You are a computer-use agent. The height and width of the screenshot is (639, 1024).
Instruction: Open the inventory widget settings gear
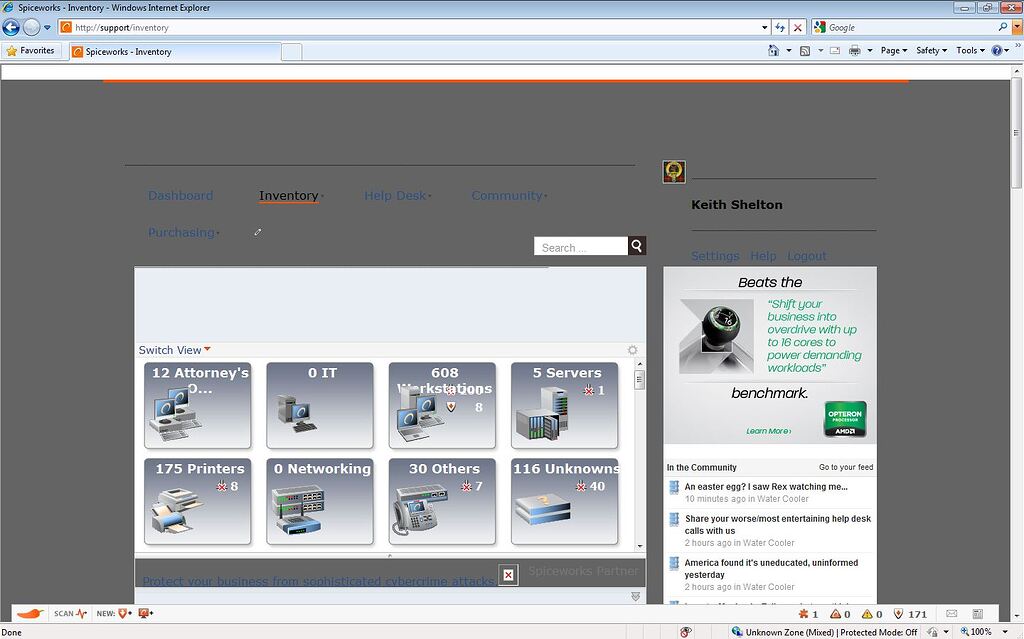(x=631, y=350)
